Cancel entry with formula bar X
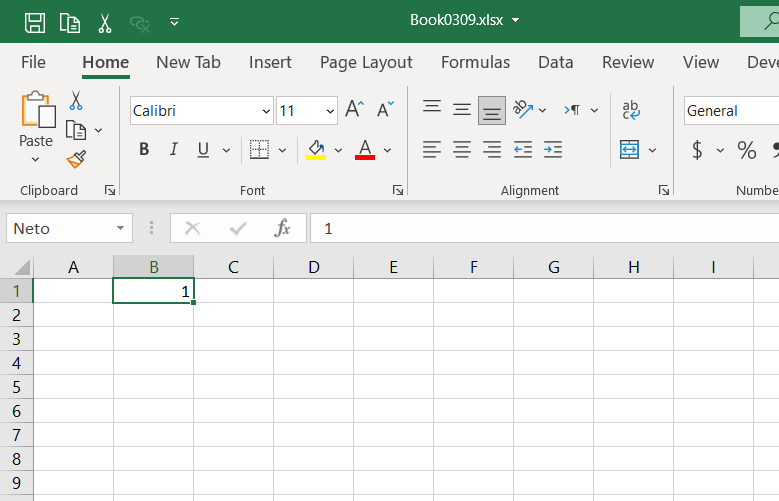 192,228
